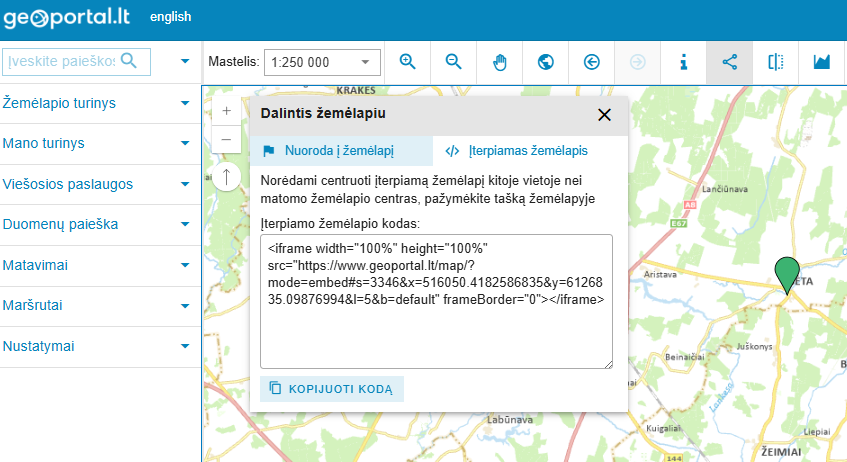847x462 pixels.
Task: Click the full extent globe icon
Action: [x=546, y=62]
